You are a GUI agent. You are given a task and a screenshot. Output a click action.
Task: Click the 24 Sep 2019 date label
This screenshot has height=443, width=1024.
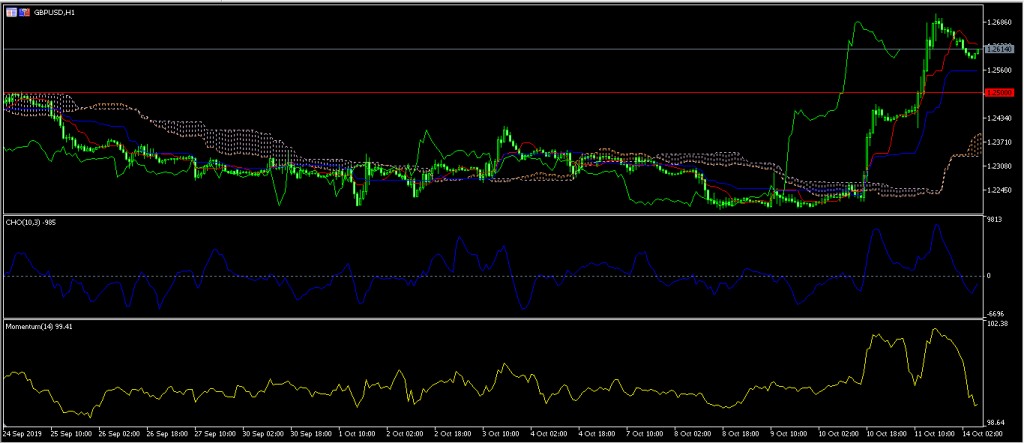(x=22, y=433)
